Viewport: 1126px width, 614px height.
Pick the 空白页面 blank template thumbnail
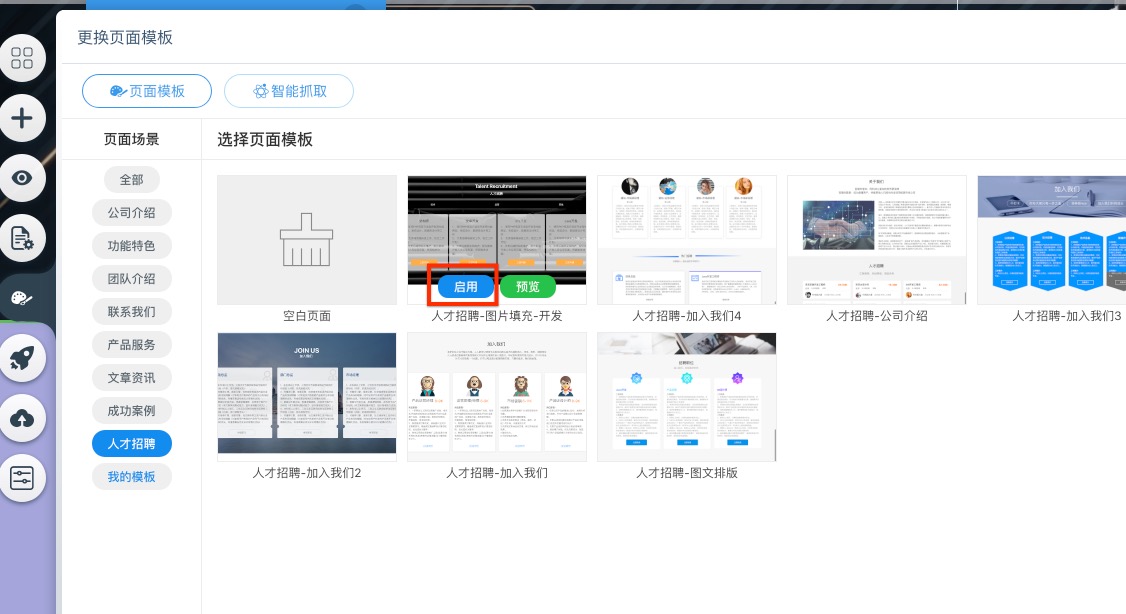(307, 240)
